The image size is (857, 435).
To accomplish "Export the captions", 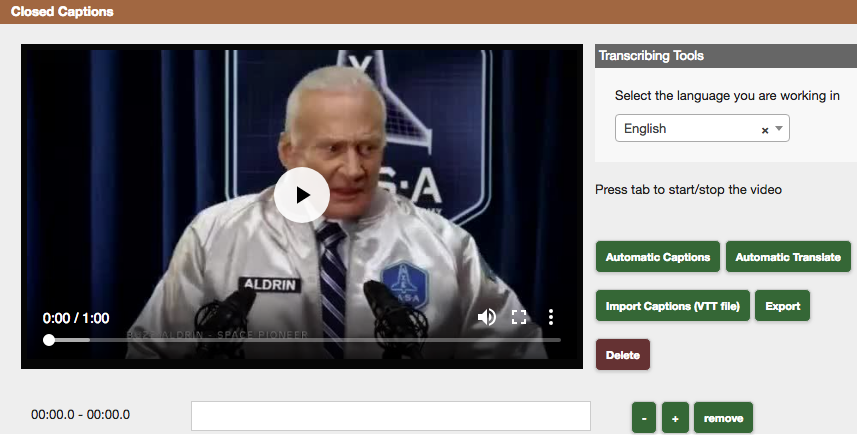I will click(782, 306).
